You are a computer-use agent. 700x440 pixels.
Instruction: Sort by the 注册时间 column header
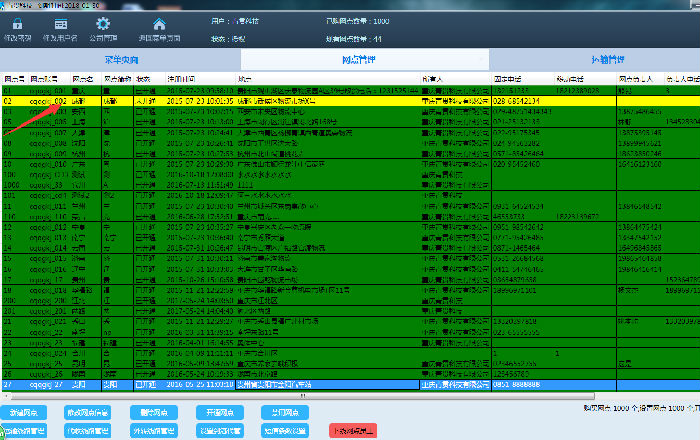[x=180, y=78]
